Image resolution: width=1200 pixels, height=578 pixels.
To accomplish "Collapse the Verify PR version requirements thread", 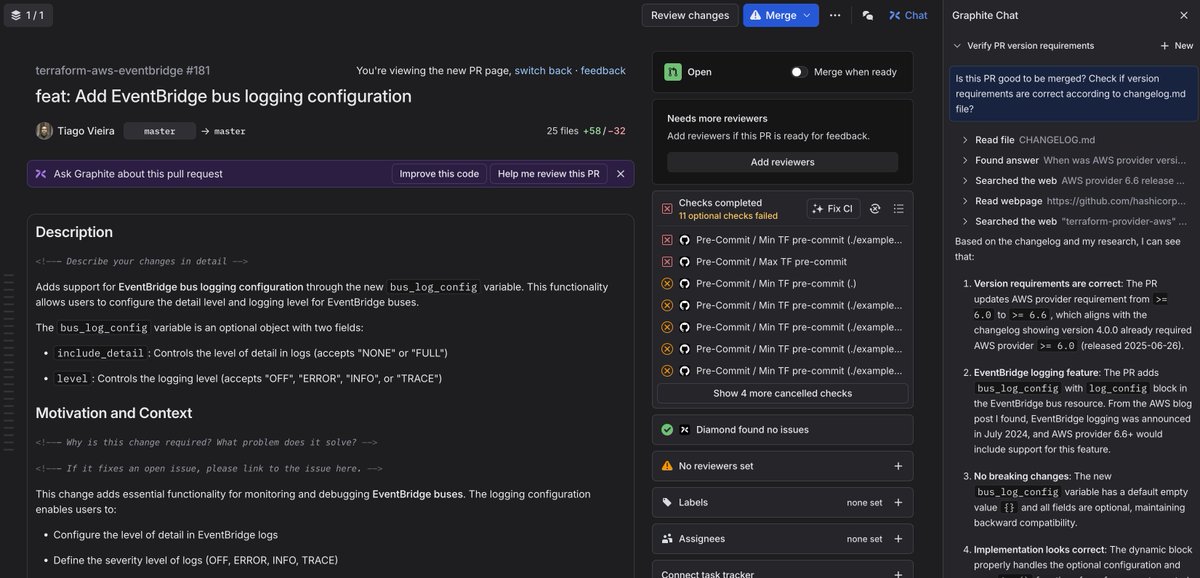I will (957, 46).
